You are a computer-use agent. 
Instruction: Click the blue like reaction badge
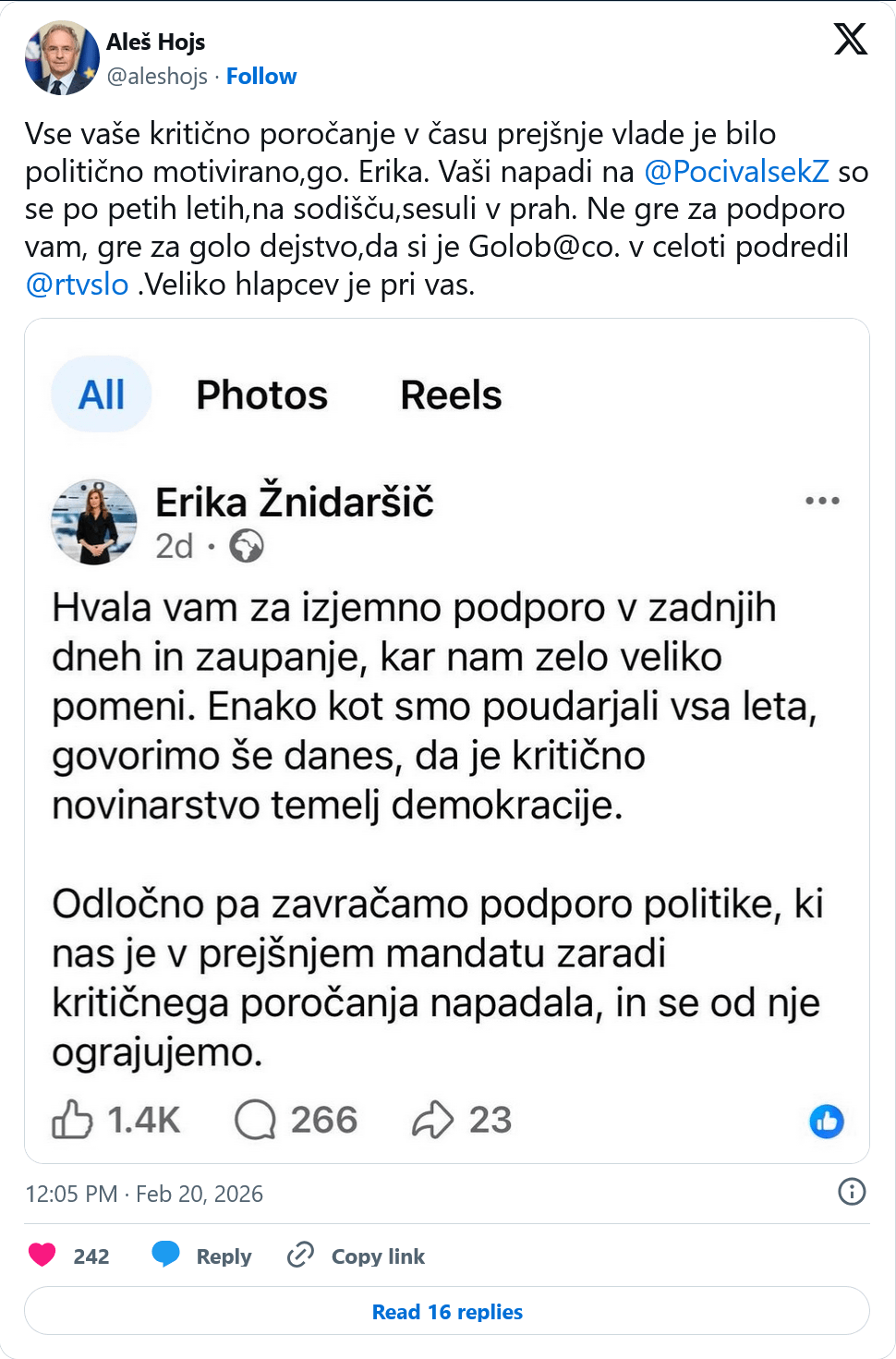[x=827, y=1122]
